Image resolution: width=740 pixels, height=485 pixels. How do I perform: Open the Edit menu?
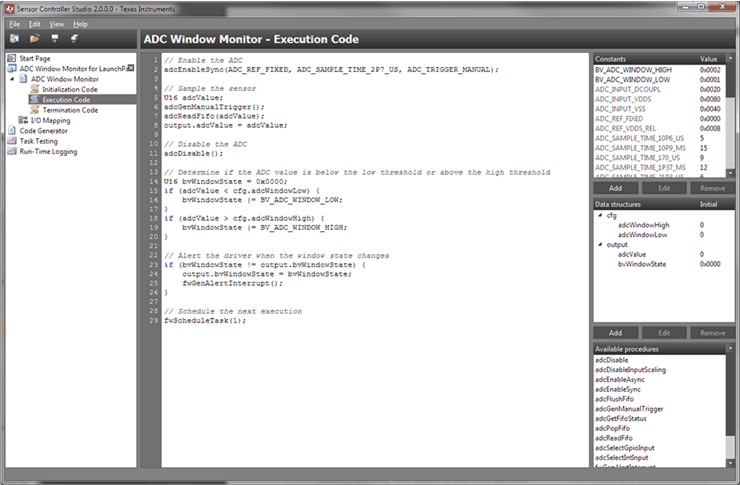[34, 24]
